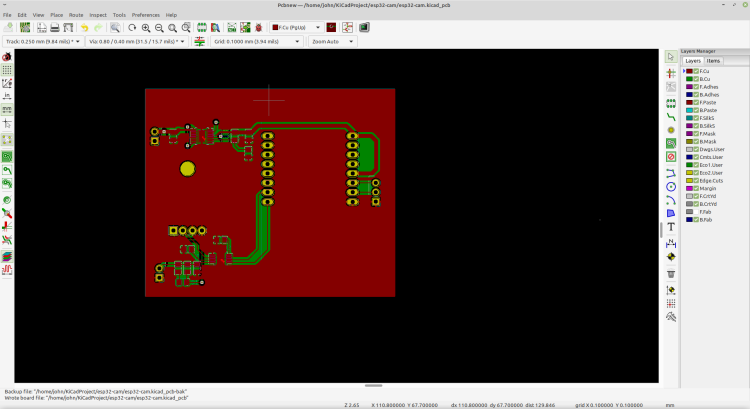The height and width of the screenshot is (409, 750).
Task: Select the B.Mask layer name
Action: pos(708,142)
